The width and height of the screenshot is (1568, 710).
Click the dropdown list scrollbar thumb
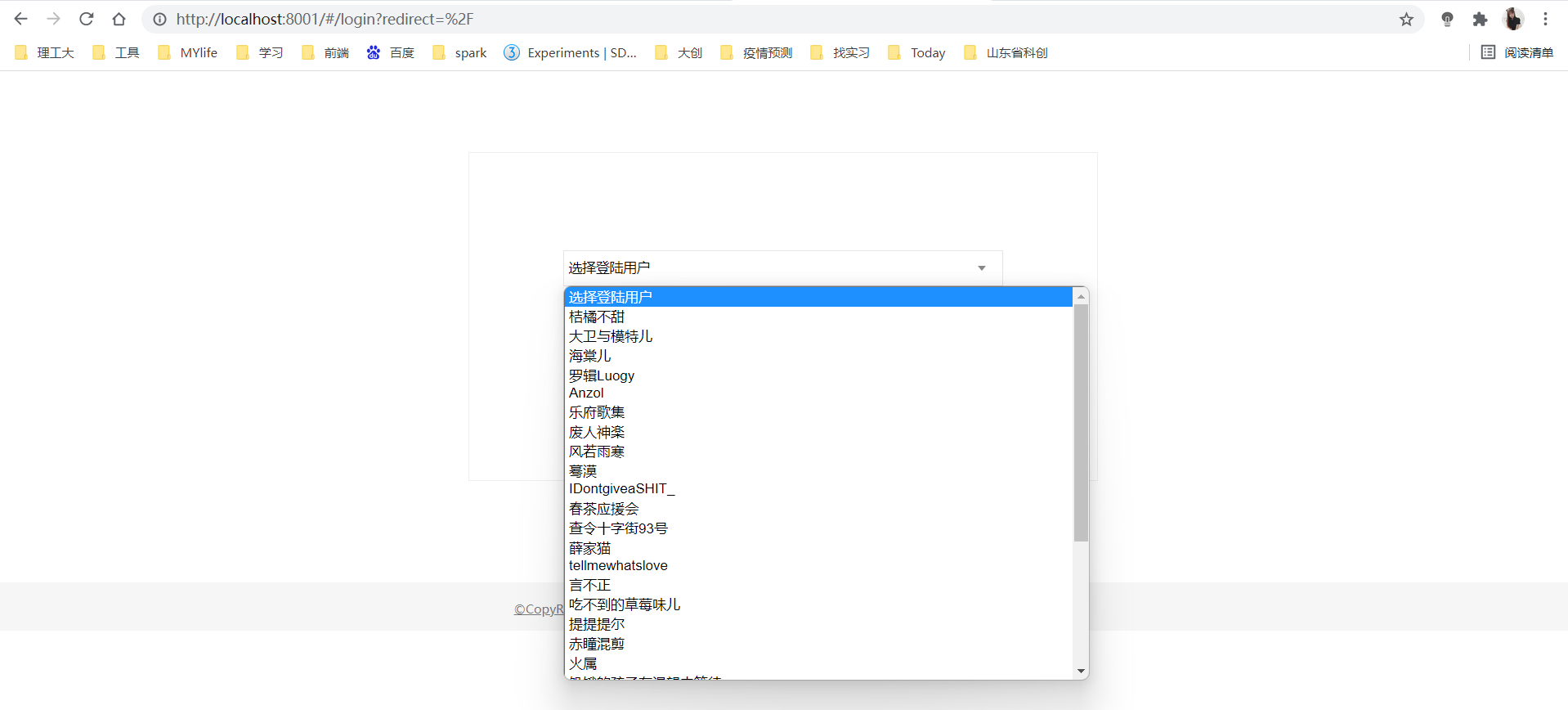click(1081, 423)
